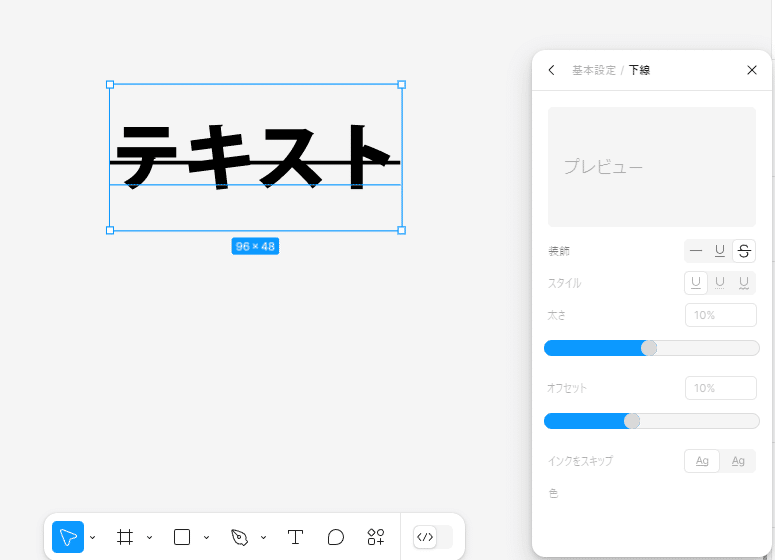Expand the Frame tool dropdown arrow
Screen dimensions: 775x560
click(x=149, y=537)
